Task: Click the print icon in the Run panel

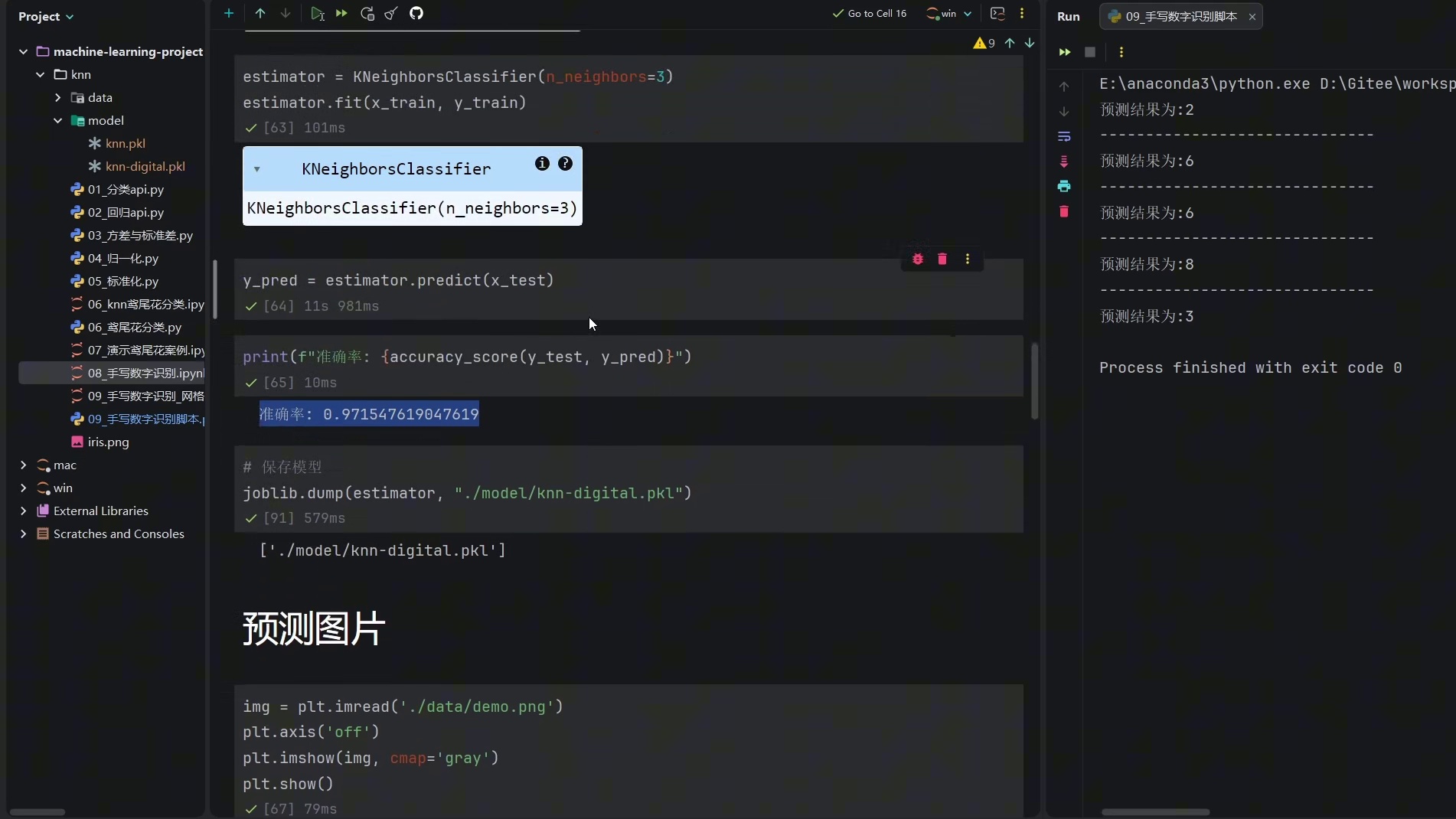Action: (1064, 186)
